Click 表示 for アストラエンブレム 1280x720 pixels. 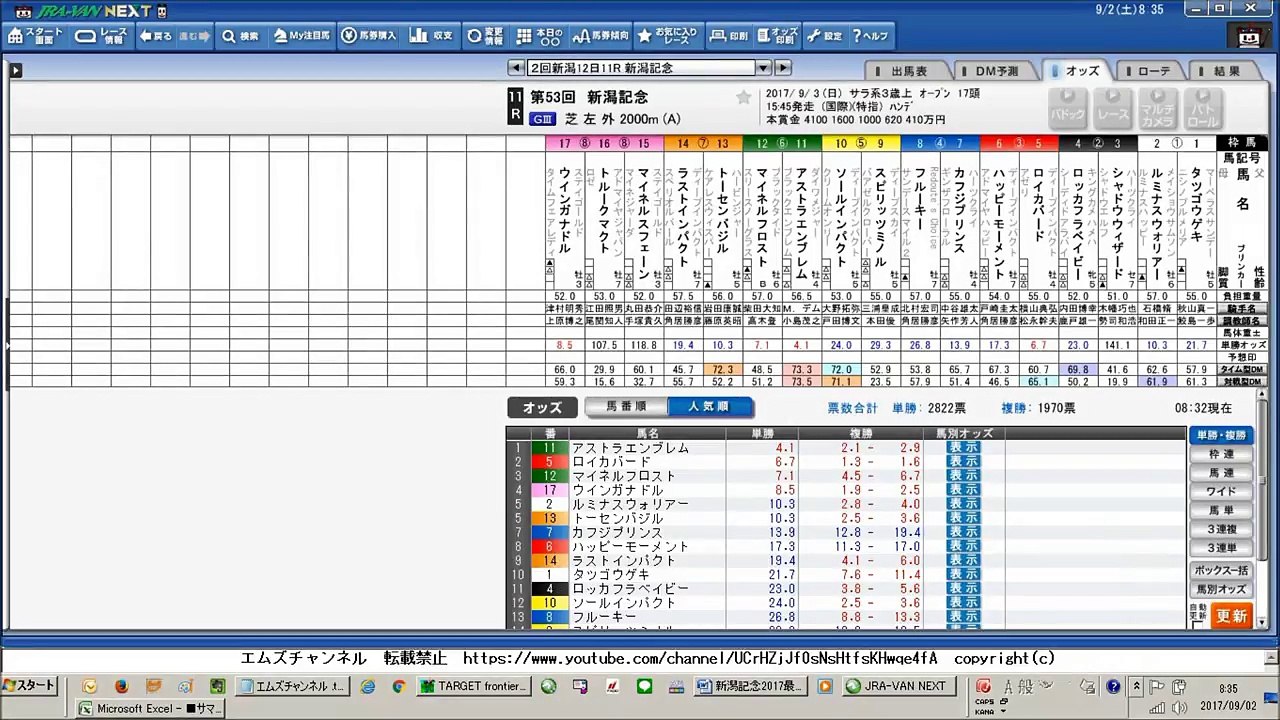point(964,448)
